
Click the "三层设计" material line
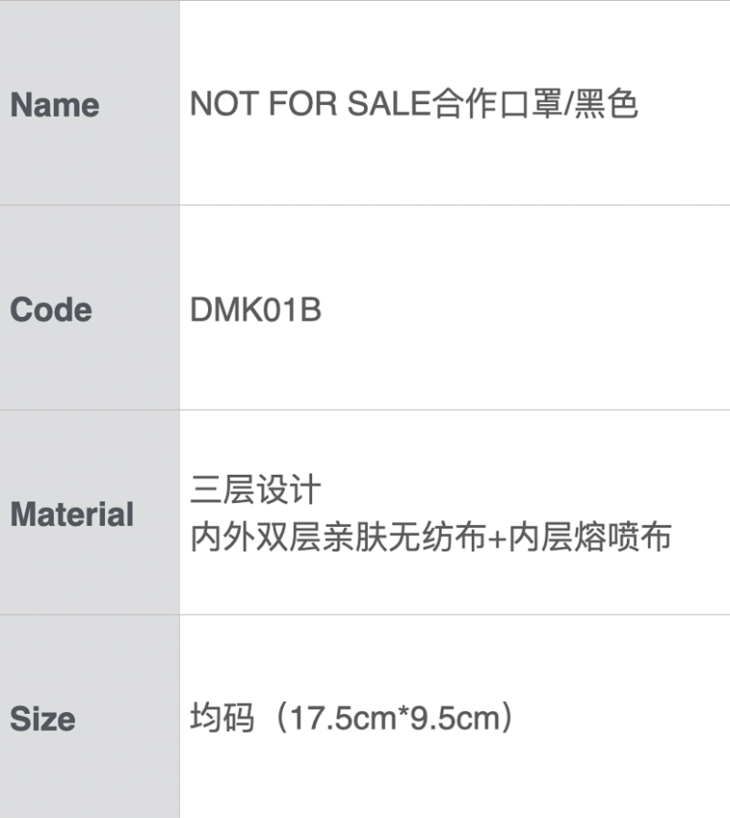coord(256,491)
